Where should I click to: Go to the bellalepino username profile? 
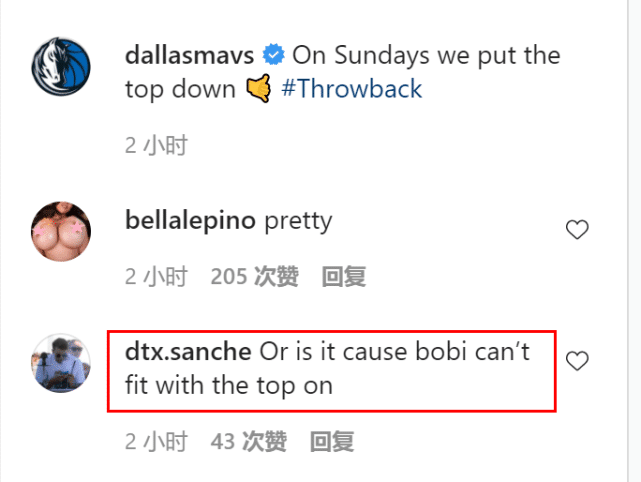pos(191,221)
